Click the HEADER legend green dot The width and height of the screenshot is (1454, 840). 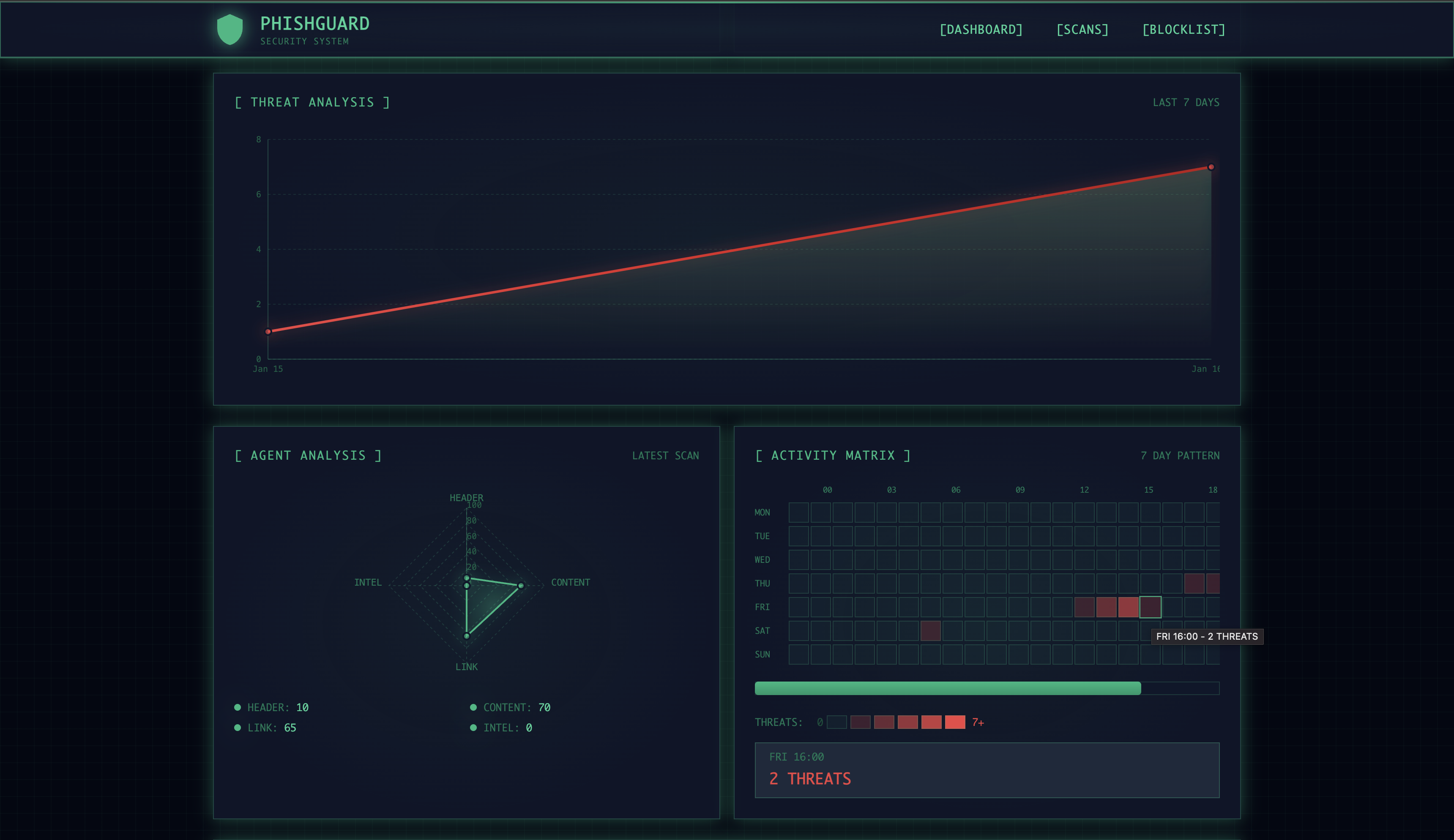[x=237, y=707]
